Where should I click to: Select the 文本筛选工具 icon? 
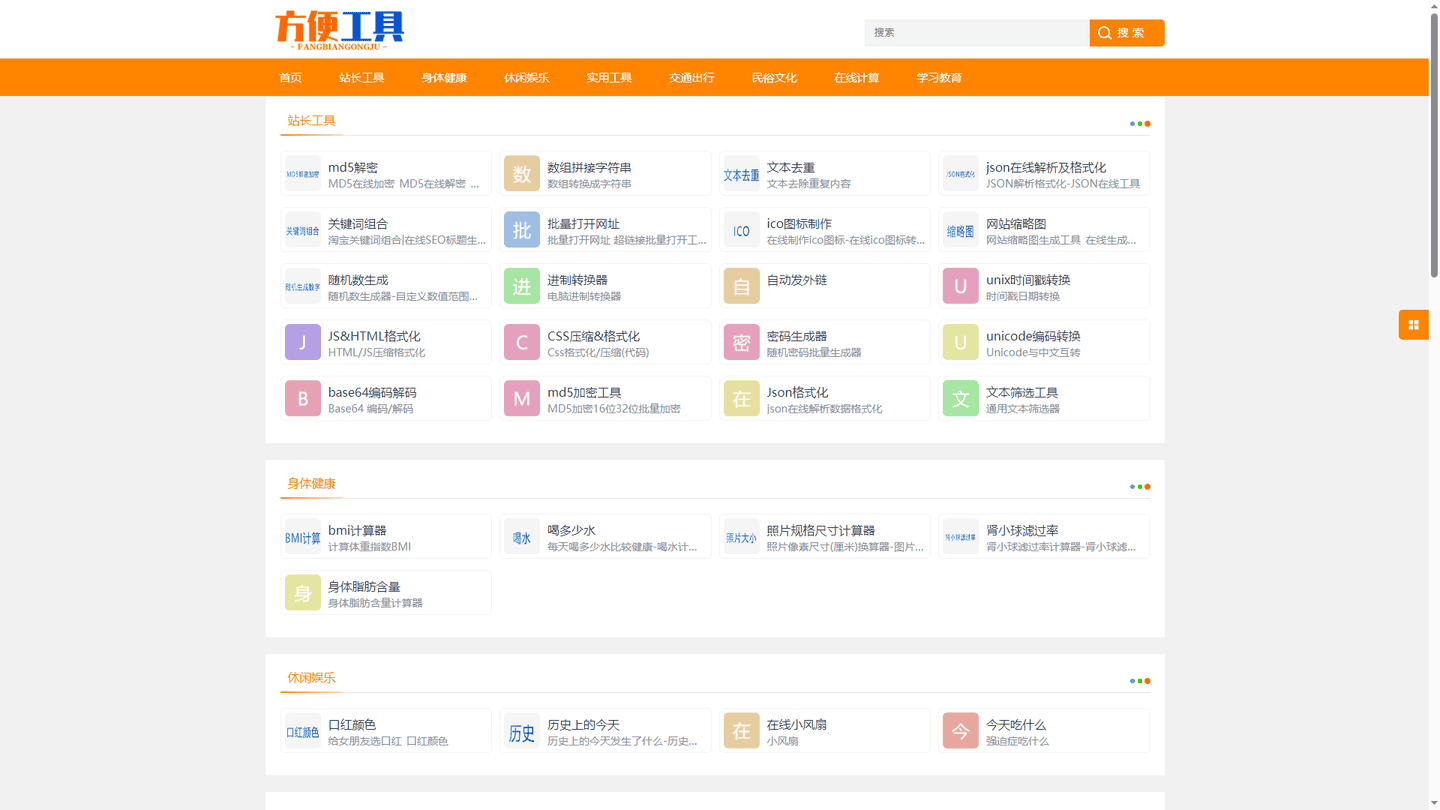960,398
